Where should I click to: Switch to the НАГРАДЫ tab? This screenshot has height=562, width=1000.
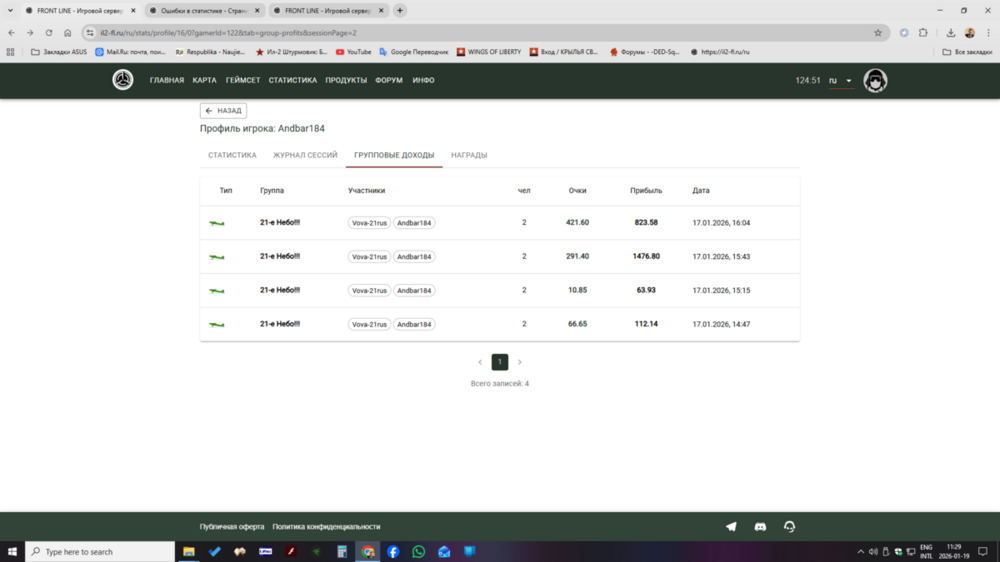[x=469, y=155]
